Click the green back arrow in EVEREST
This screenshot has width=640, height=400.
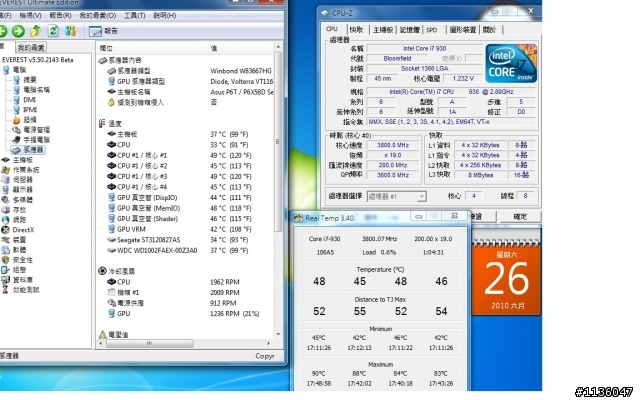[2, 31]
